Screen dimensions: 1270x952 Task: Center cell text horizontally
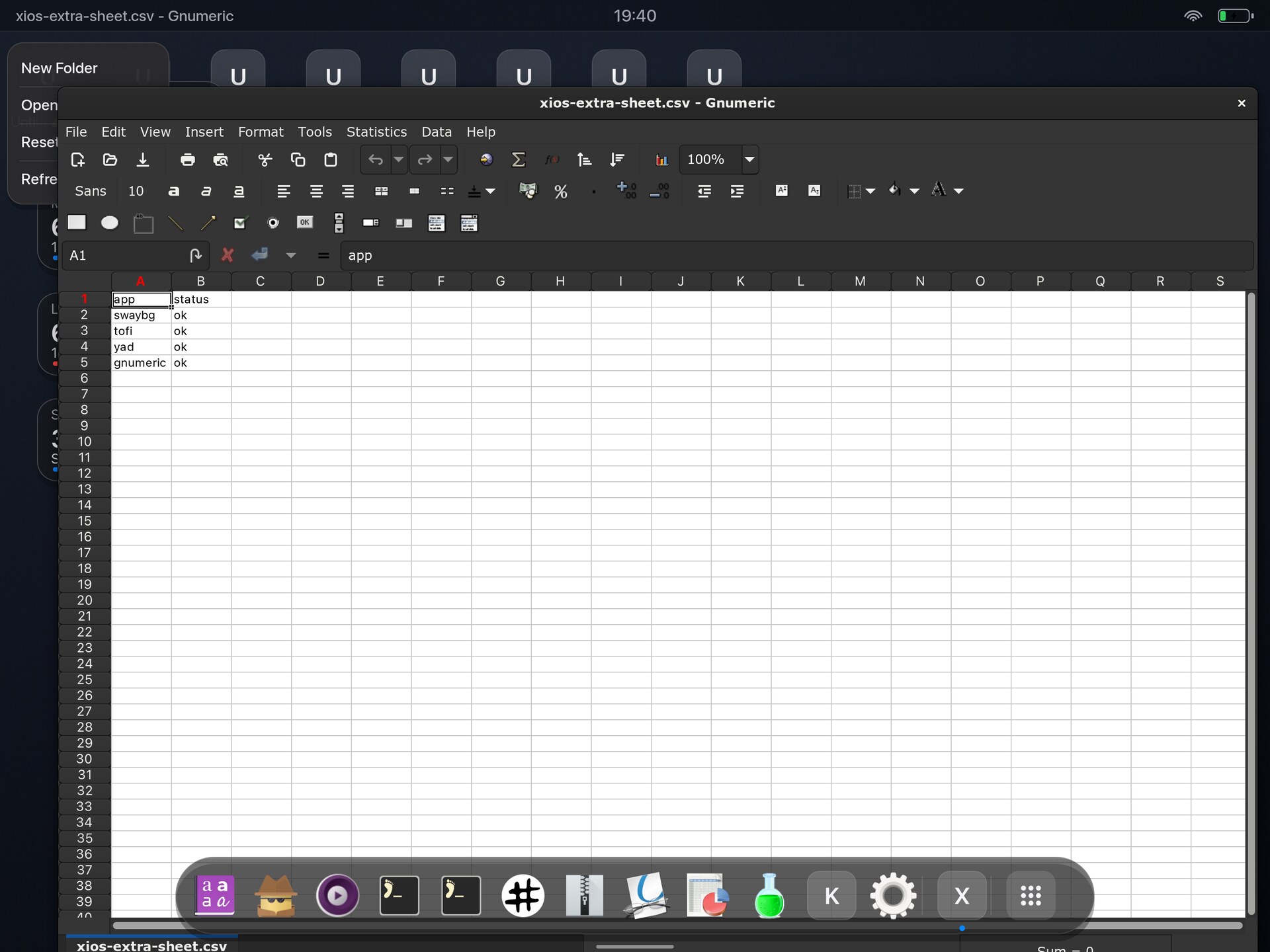(316, 191)
